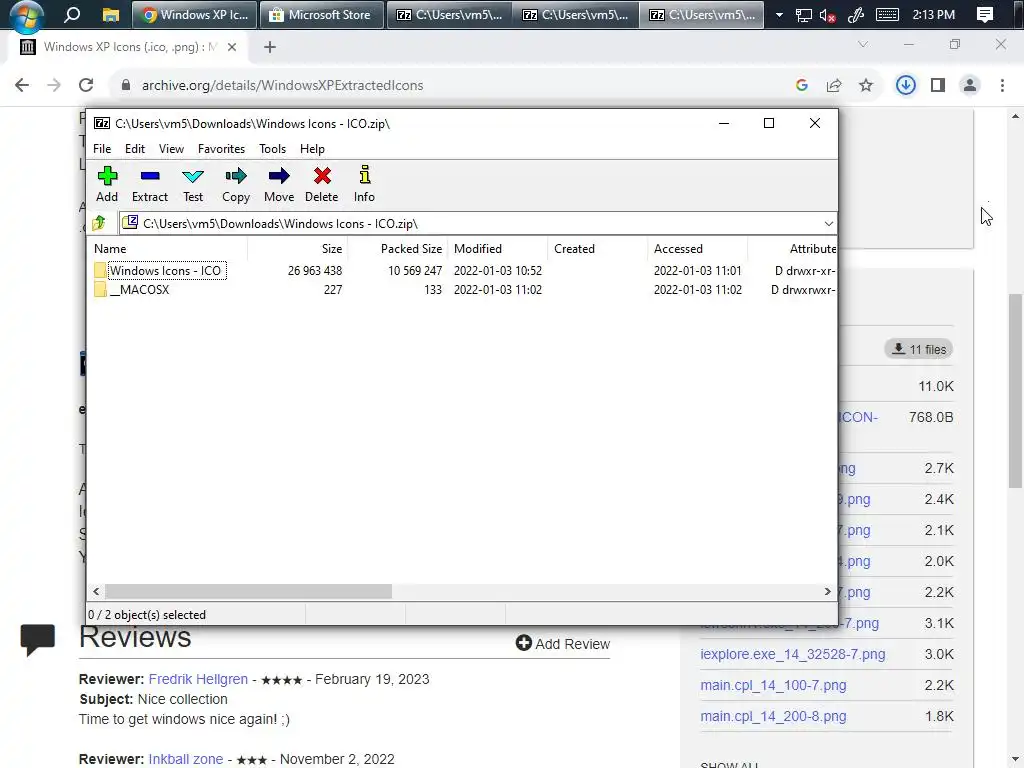Click the 26 963 438 size cell
The height and width of the screenshot is (768, 1024).
click(315, 270)
